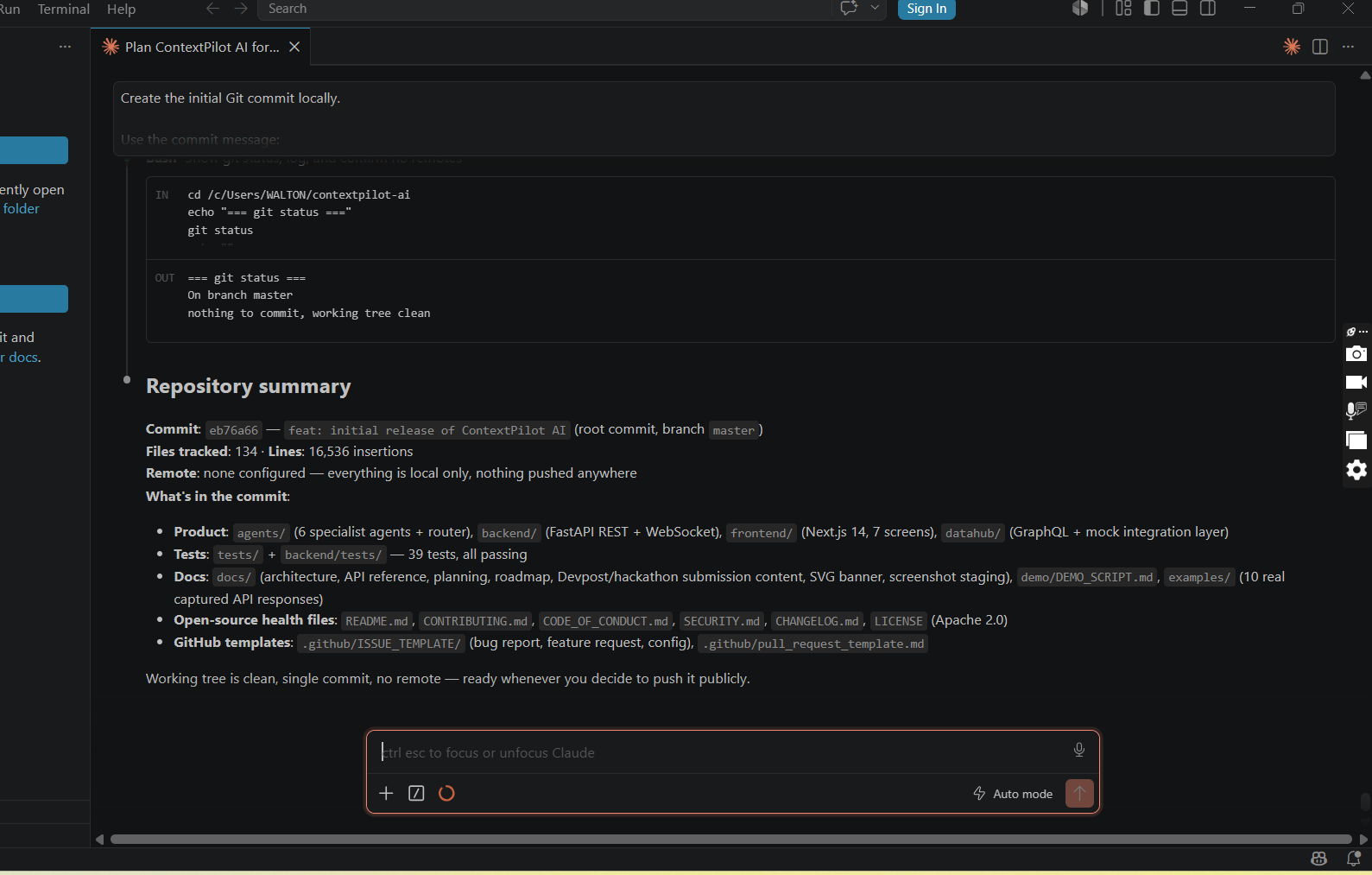1372x875 pixels.
Task: Open the Copilot hexagon icon
Action: pos(1080,9)
